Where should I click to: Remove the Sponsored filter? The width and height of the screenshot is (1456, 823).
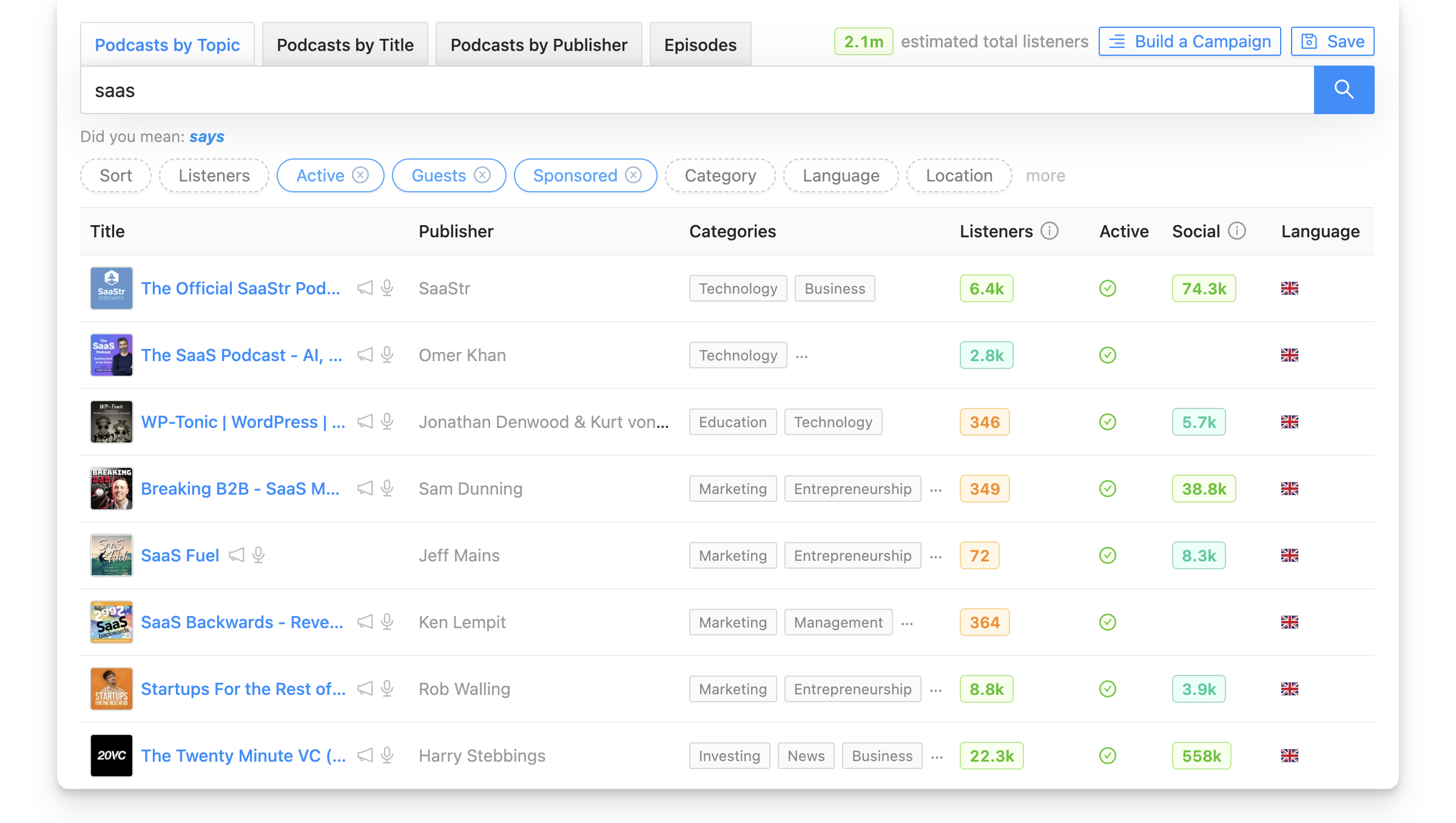[633, 175]
